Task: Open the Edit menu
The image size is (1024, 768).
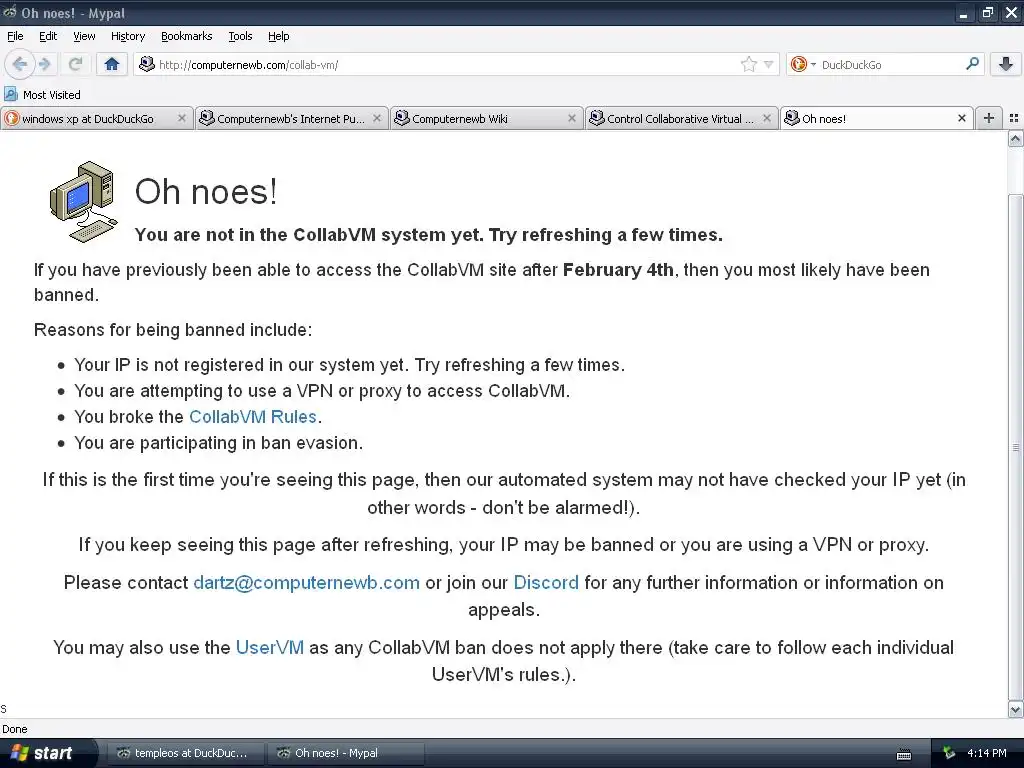Action: click(48, 36)
